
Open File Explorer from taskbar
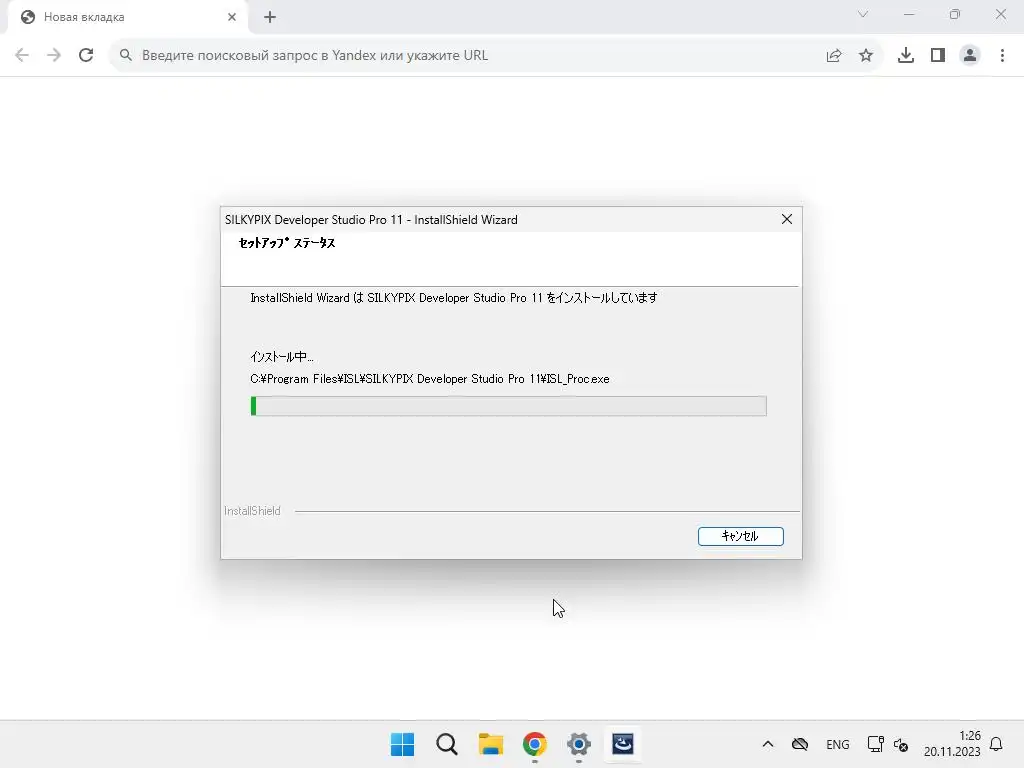point(490,744)
